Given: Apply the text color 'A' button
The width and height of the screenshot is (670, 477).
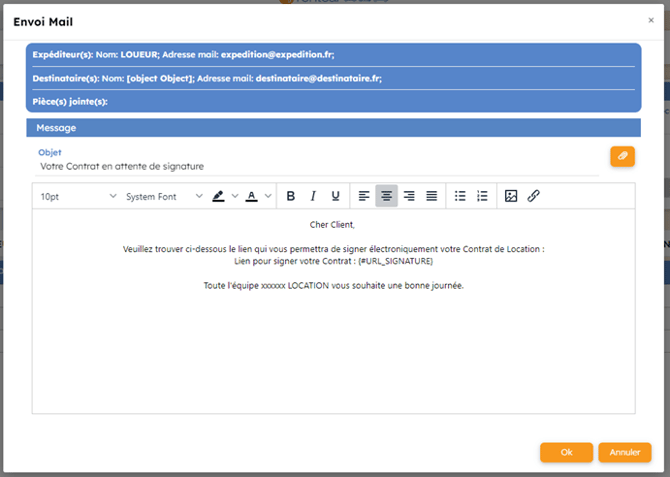Looking at the screenshot, I should (x=252, y=196).
